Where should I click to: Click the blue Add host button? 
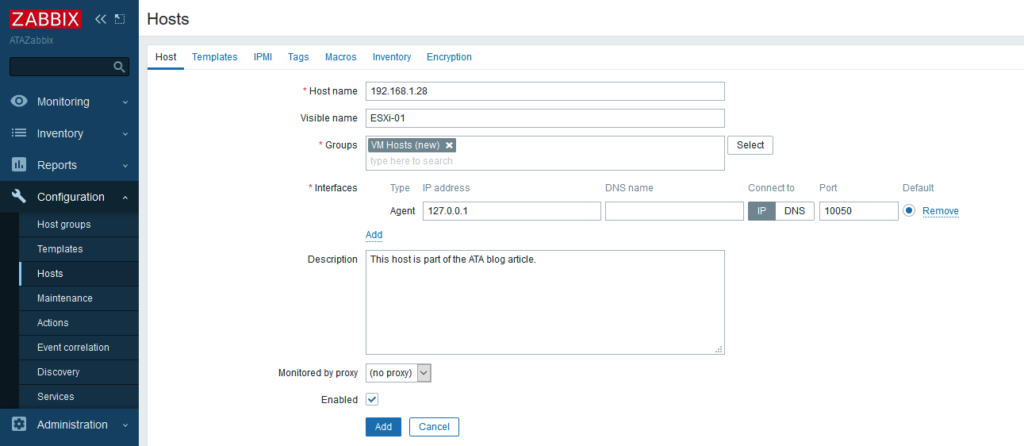point(383,427)
